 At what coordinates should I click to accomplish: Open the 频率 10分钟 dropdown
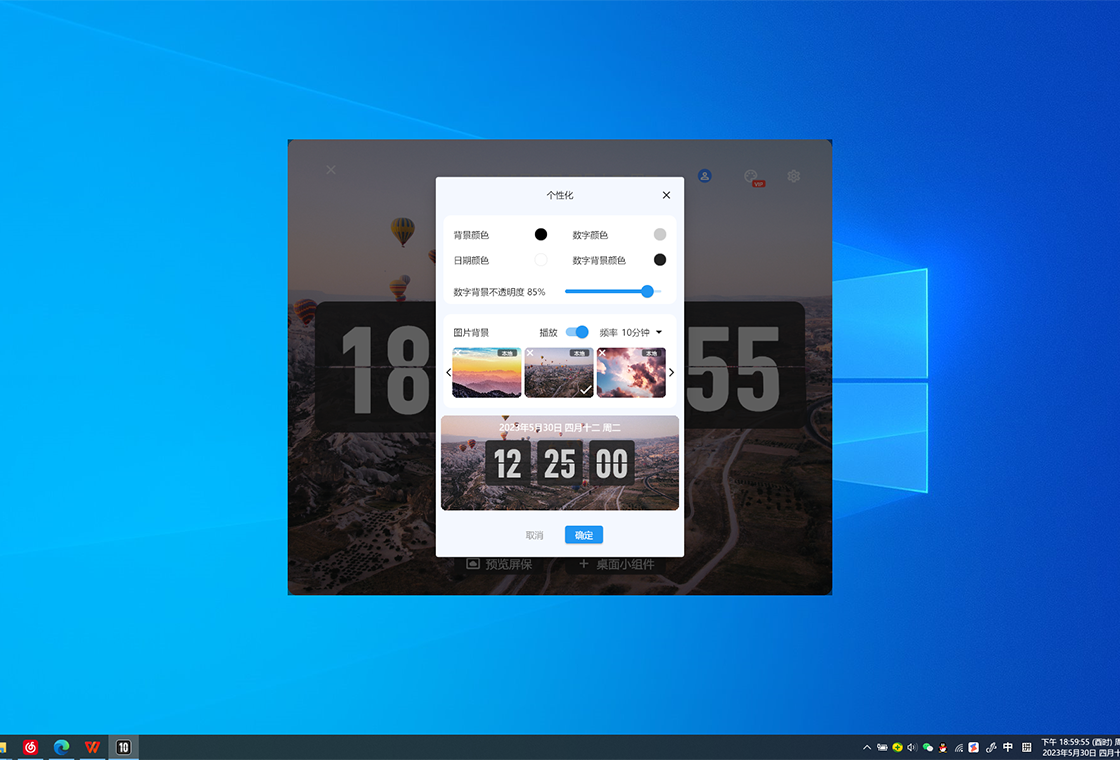coord(640,332)
